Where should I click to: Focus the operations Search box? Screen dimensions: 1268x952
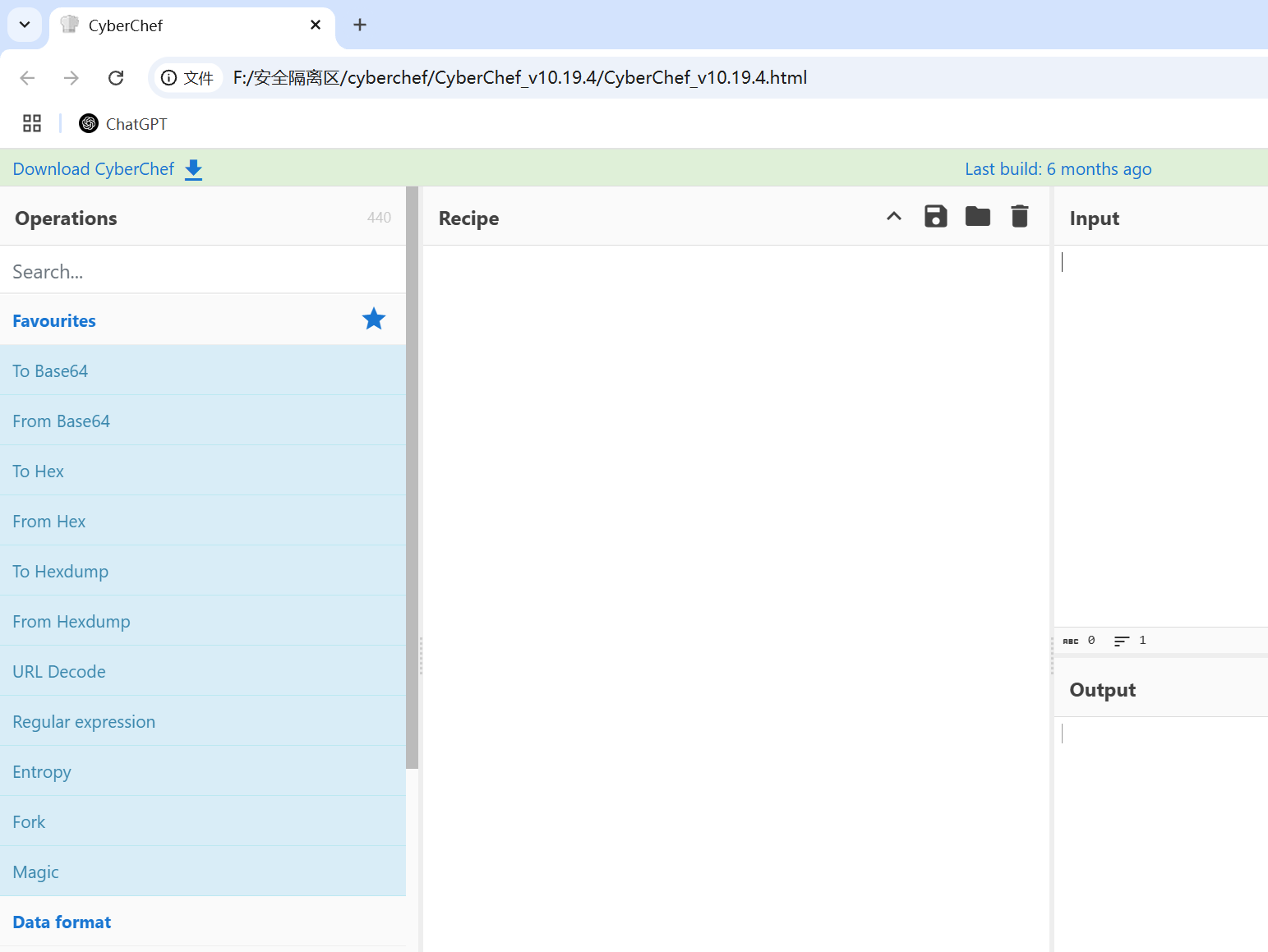point(203,271)
